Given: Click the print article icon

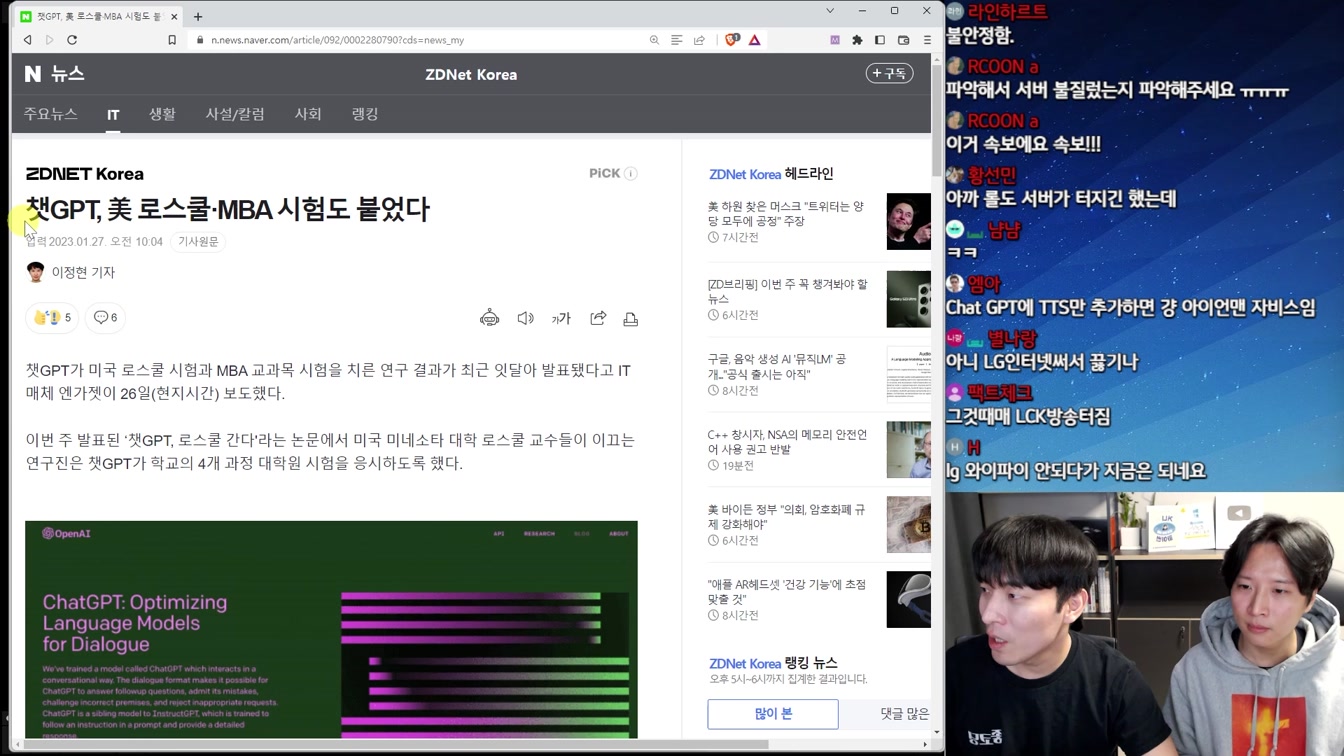Looking at the screenshot, I should (x=631, y=318).
